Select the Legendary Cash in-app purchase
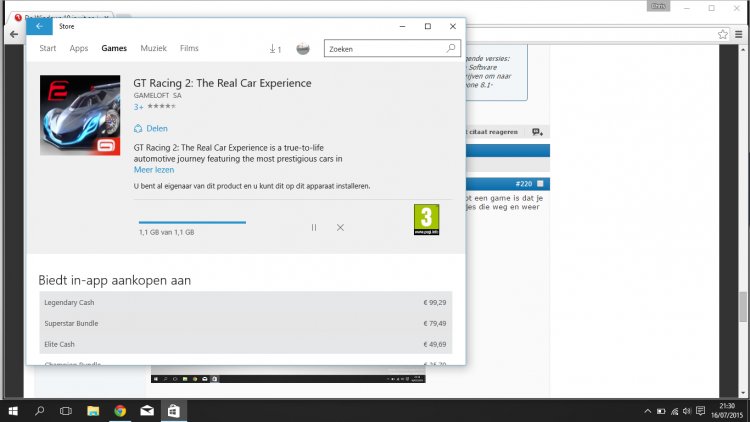 245,302
